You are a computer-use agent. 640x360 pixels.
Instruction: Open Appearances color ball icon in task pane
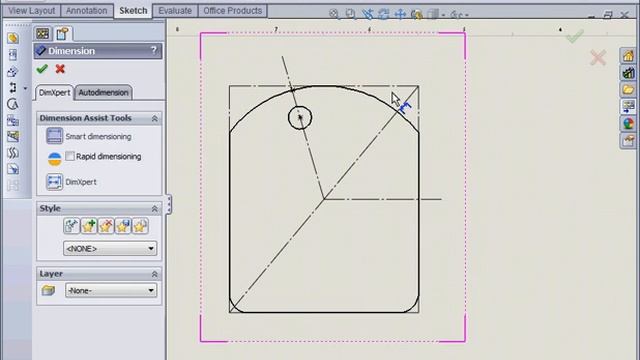(628, 123)
